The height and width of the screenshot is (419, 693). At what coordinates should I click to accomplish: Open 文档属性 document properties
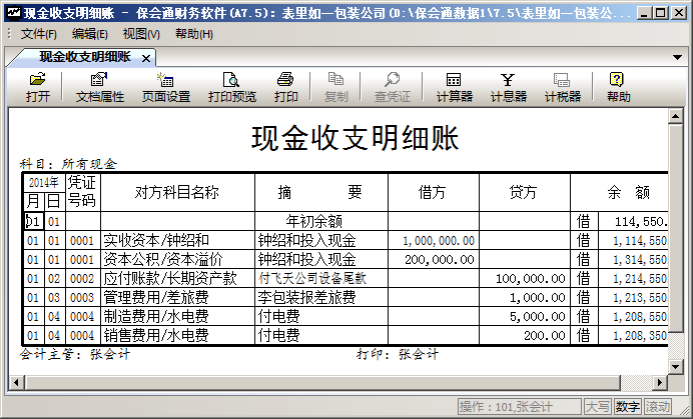pyautogui.click(x=99, y=88)
